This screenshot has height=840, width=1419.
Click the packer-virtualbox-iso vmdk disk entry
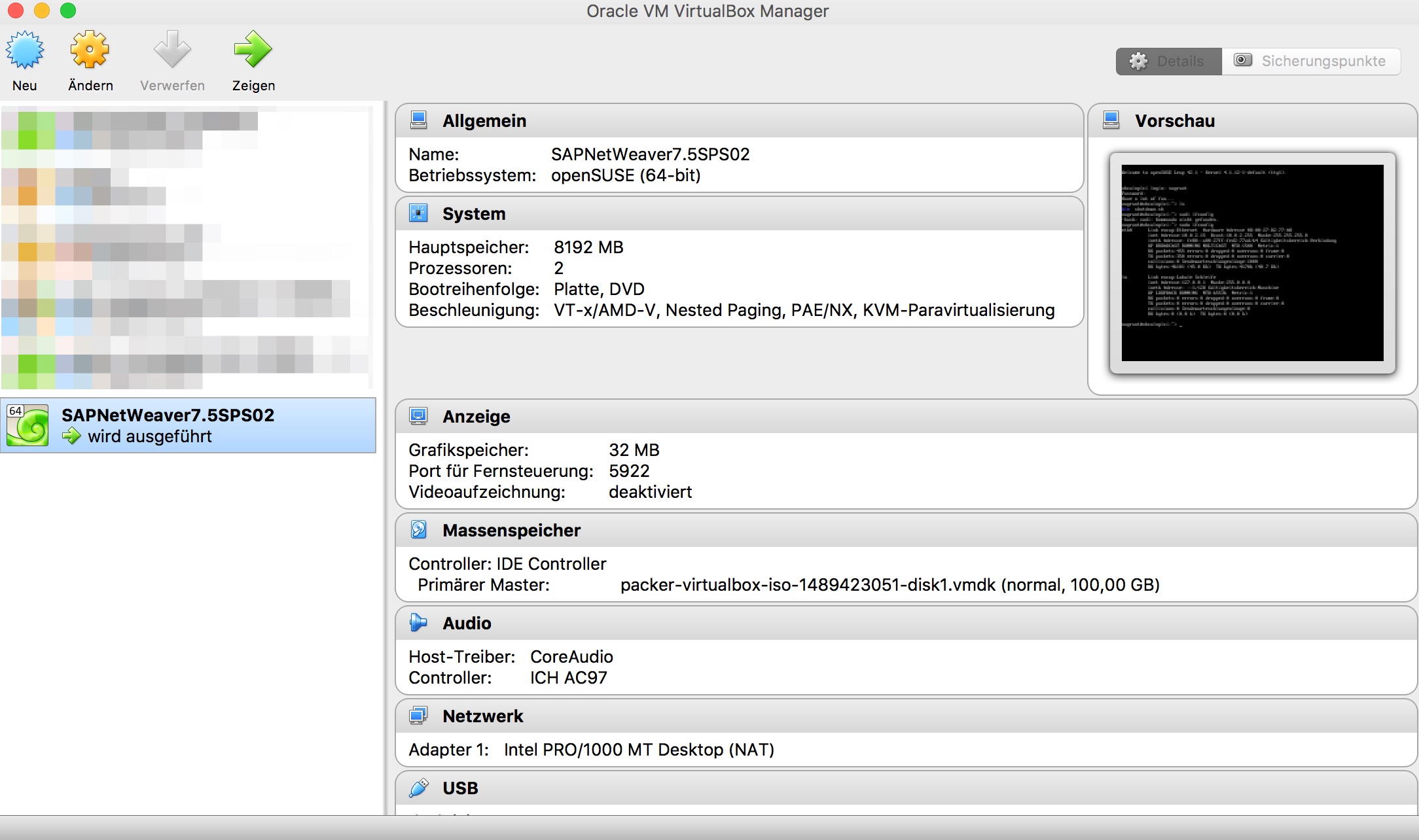(x=890, y=585)
